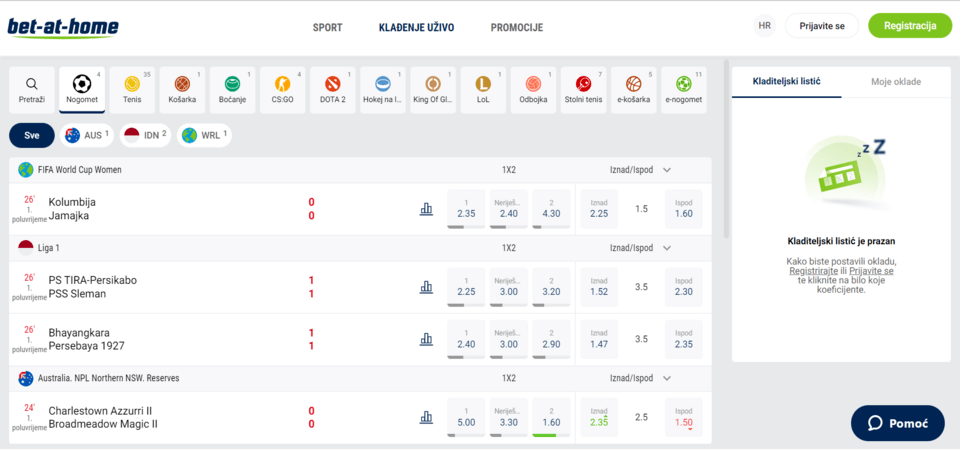Click FIFA World Cup Women globe icon
This screenshot has width=960, height=450.
26,170
